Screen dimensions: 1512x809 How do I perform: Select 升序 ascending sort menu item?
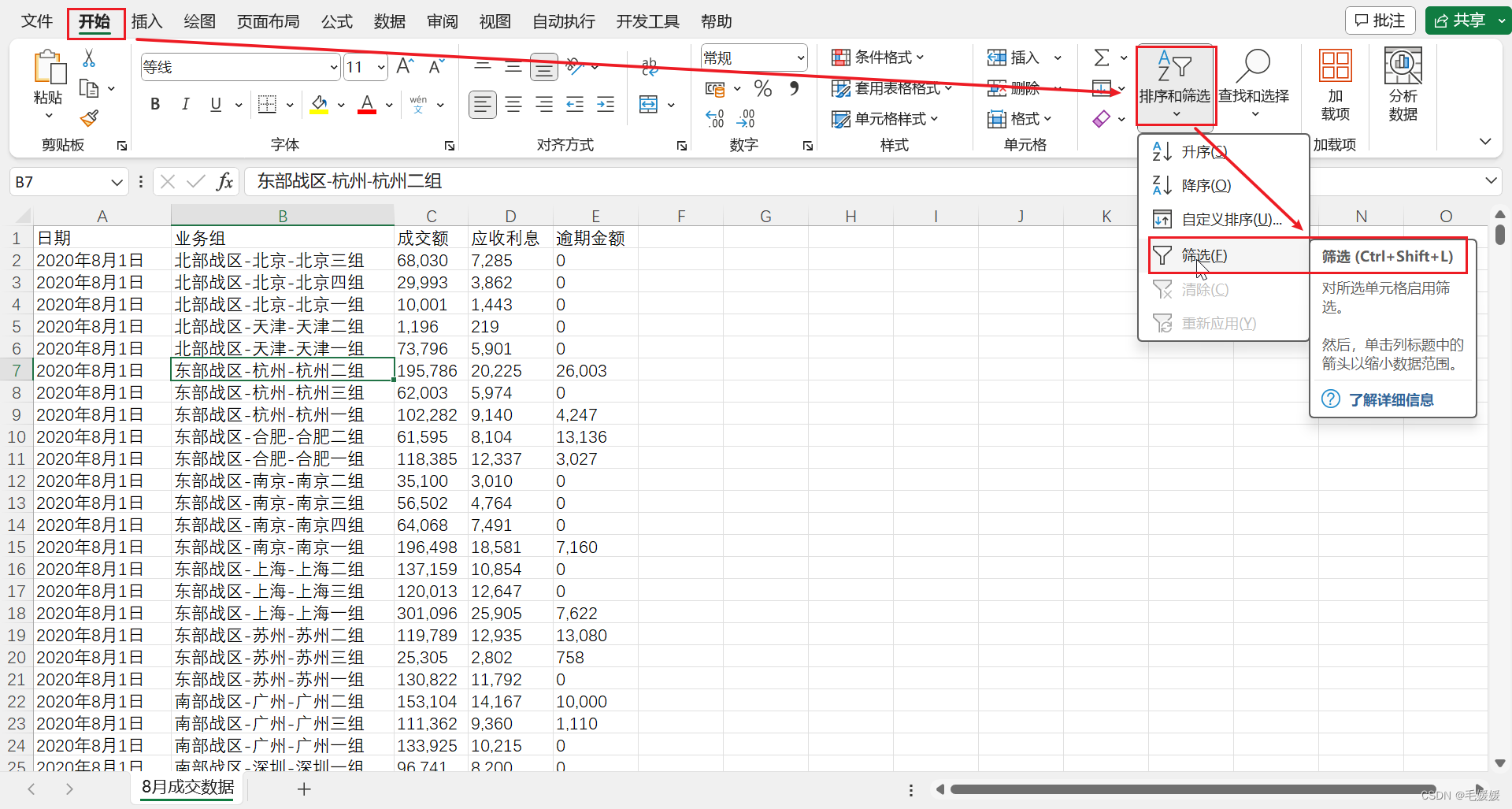(x=1223, y=151)
